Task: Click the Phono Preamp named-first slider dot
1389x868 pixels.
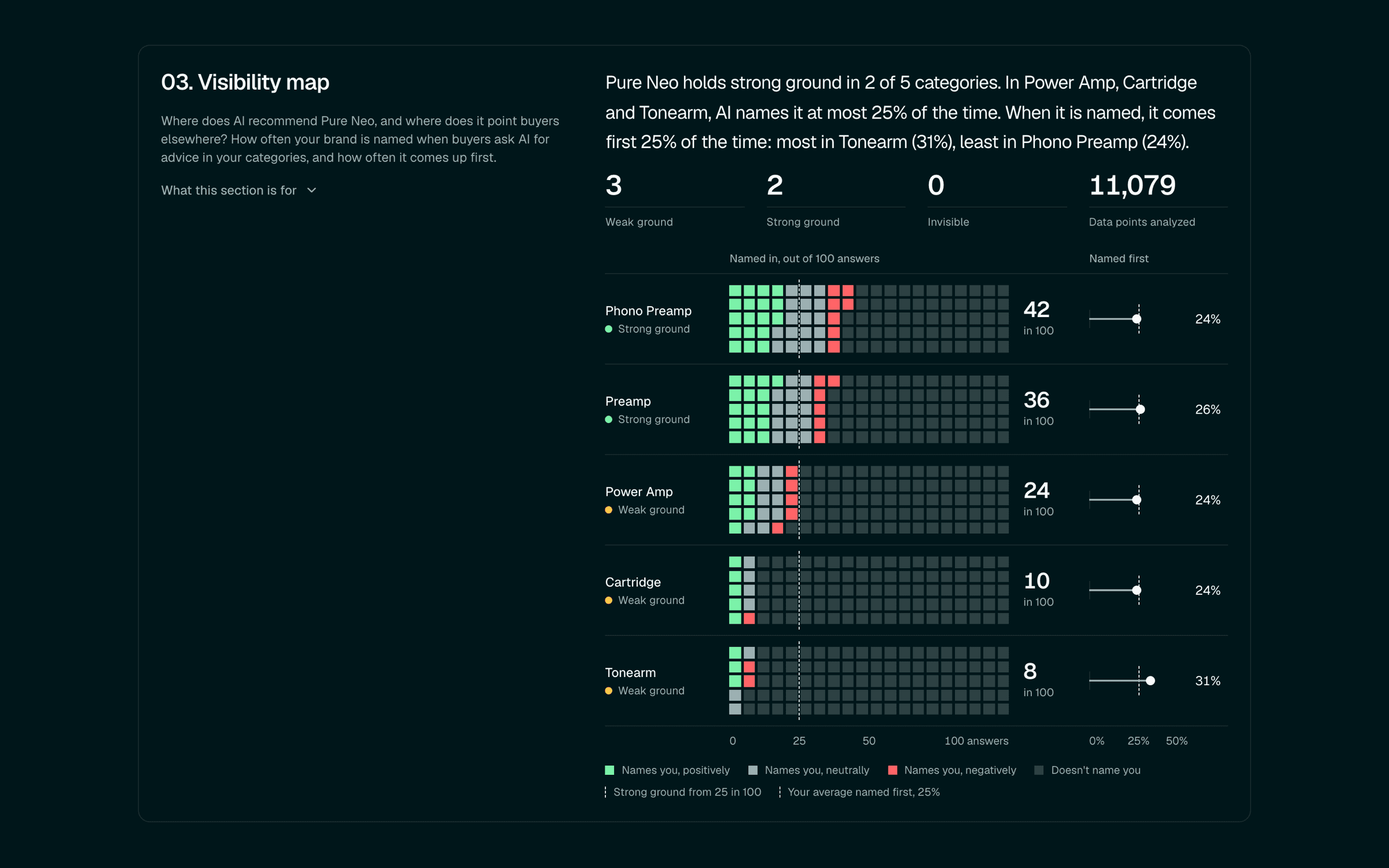Action: coord(1137,319)
